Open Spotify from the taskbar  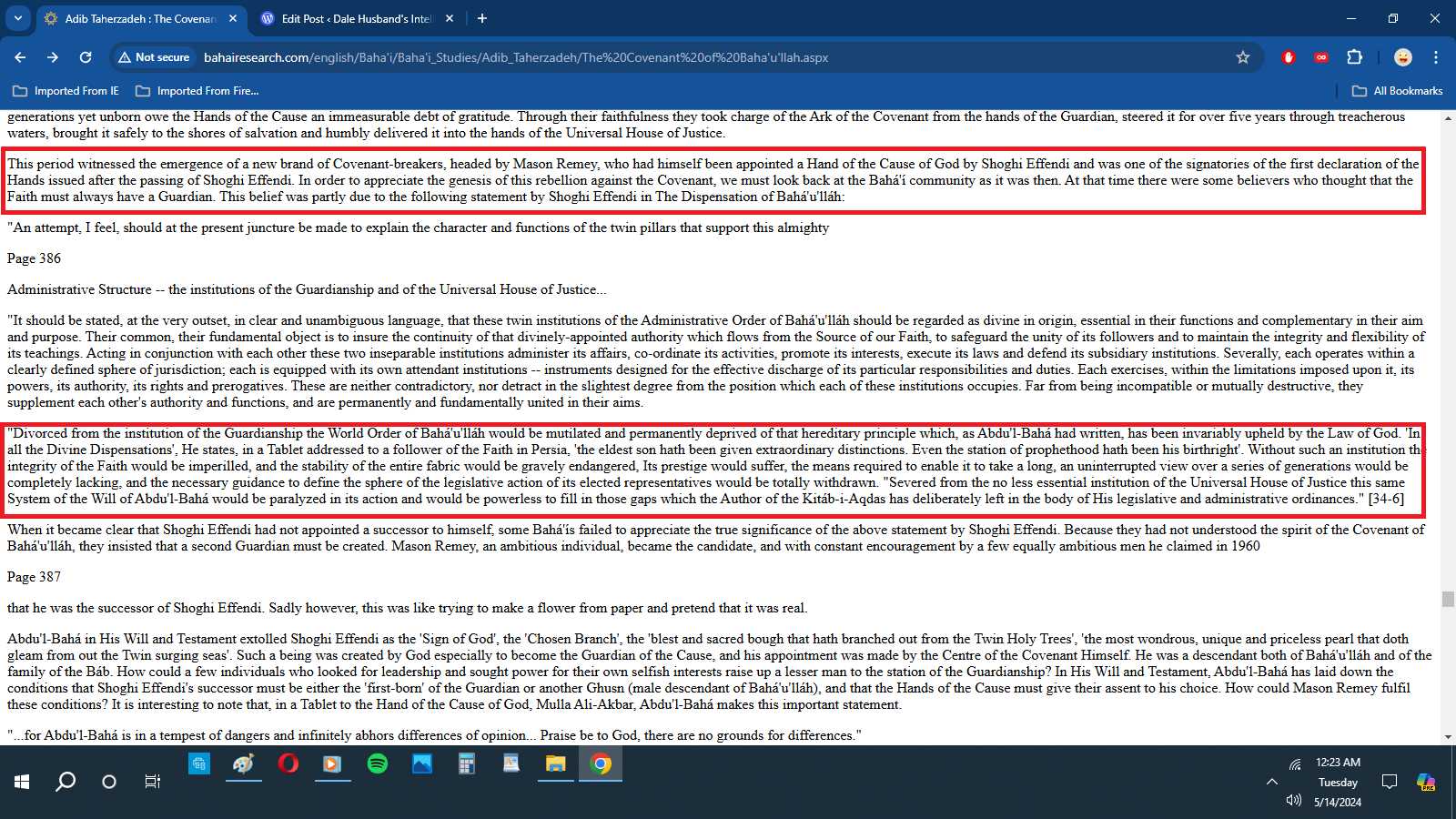[x=377, y=763]
